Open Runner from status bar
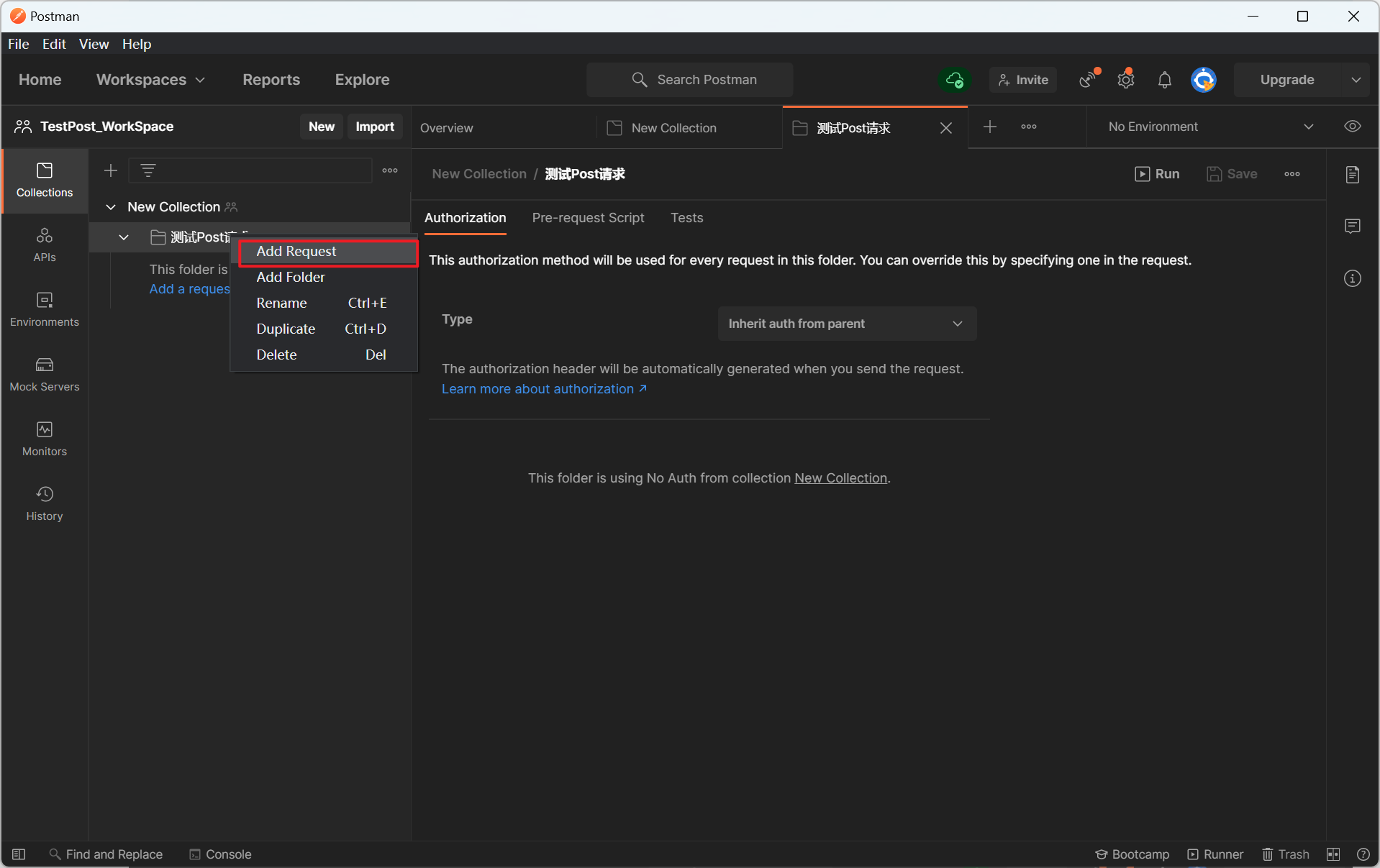 (1215, 854)
